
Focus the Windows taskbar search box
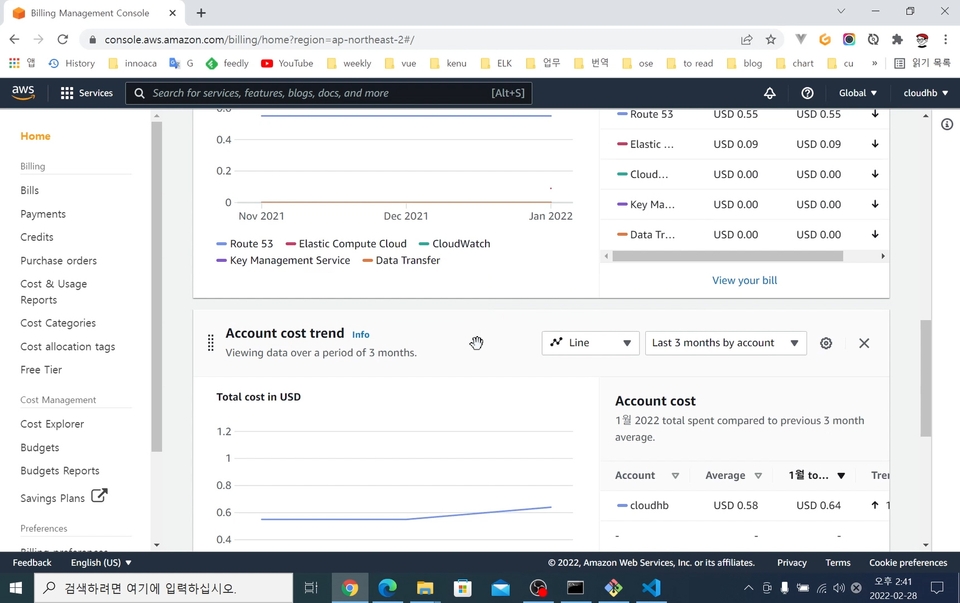click(163, 588)
